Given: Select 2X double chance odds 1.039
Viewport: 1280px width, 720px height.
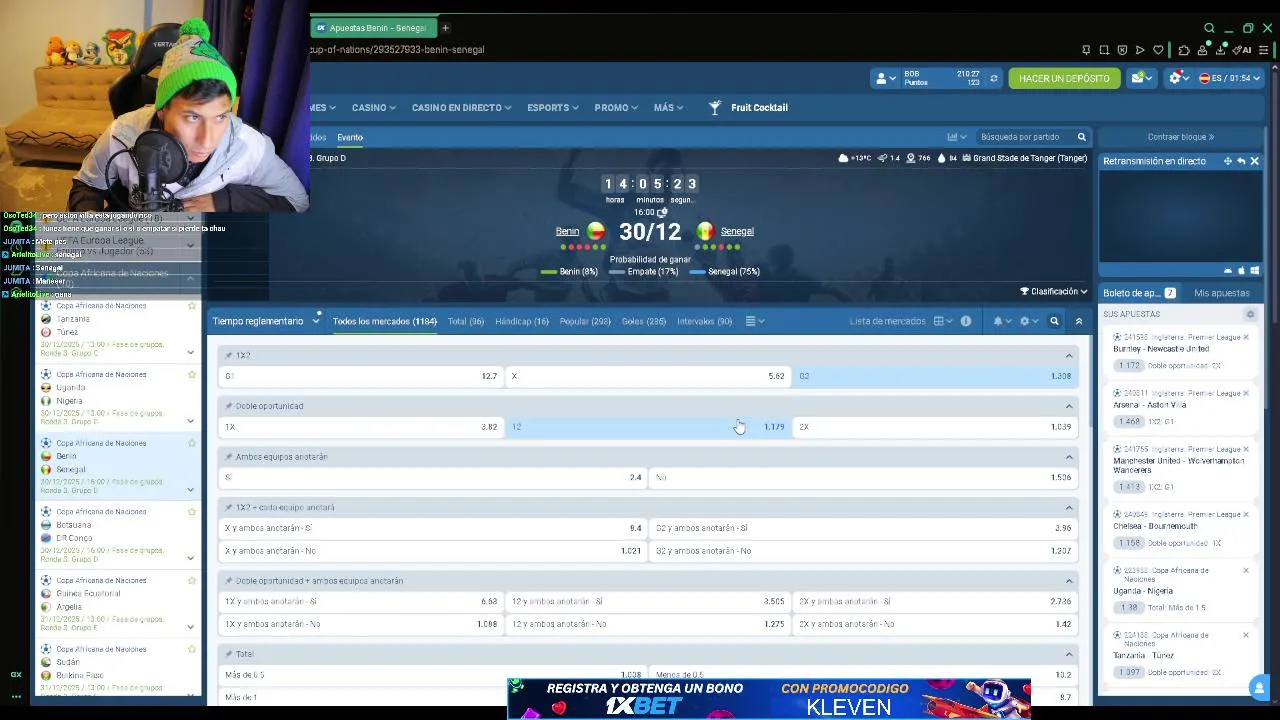Looking at the screenshot, I should pos(935,427).
